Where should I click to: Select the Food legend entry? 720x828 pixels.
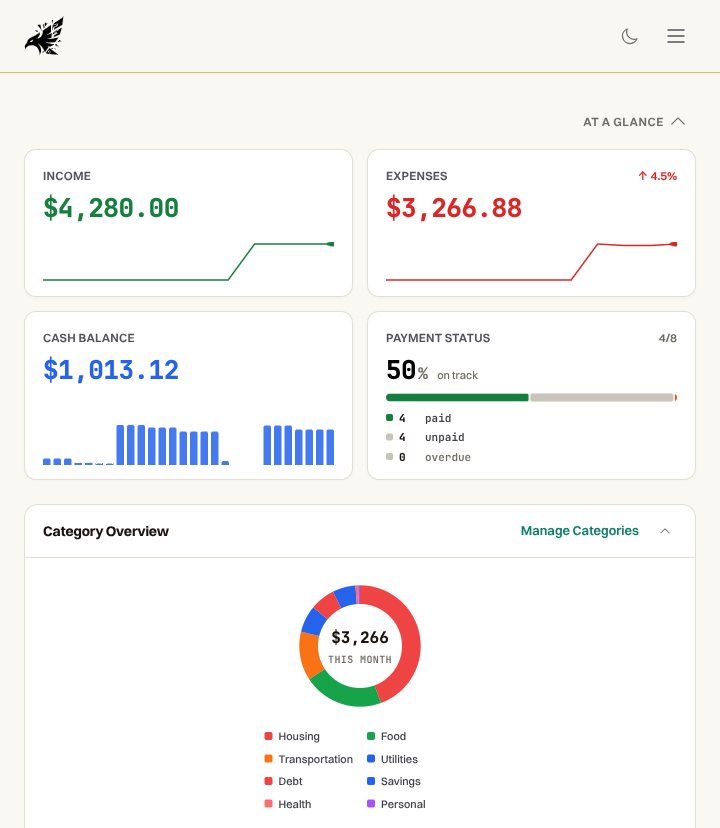(x=387, y=736)
